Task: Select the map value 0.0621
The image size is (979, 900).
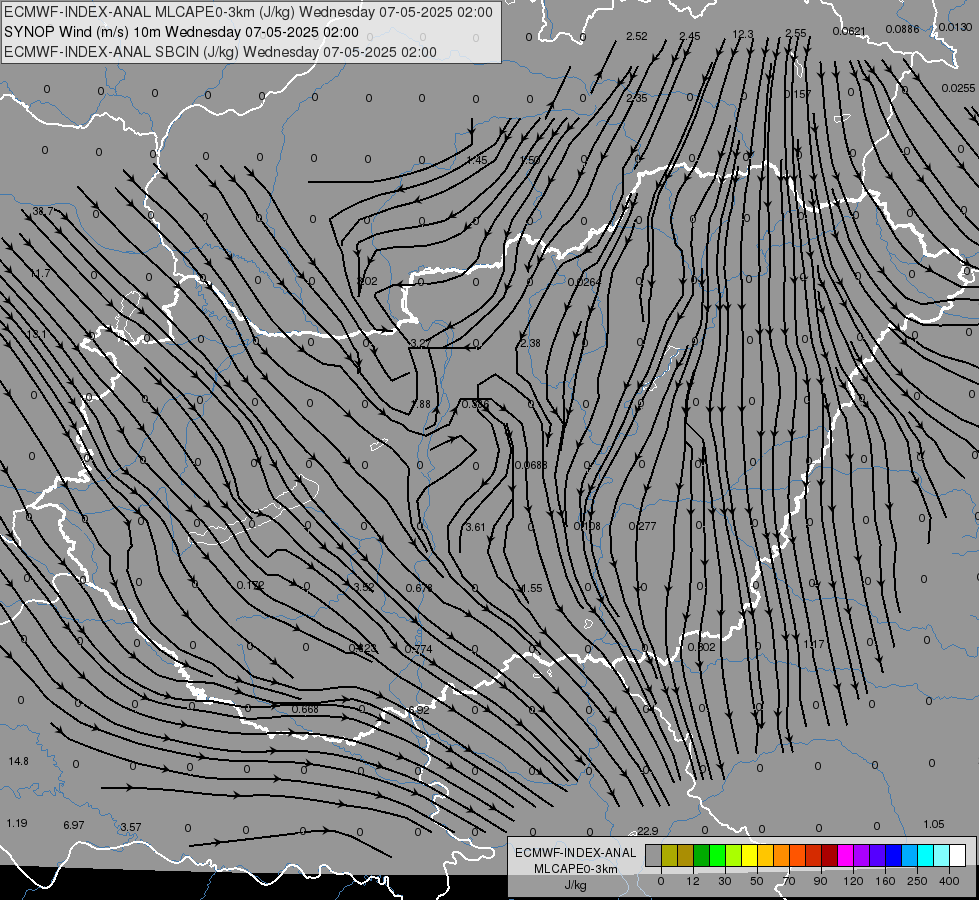Action: 849,31
